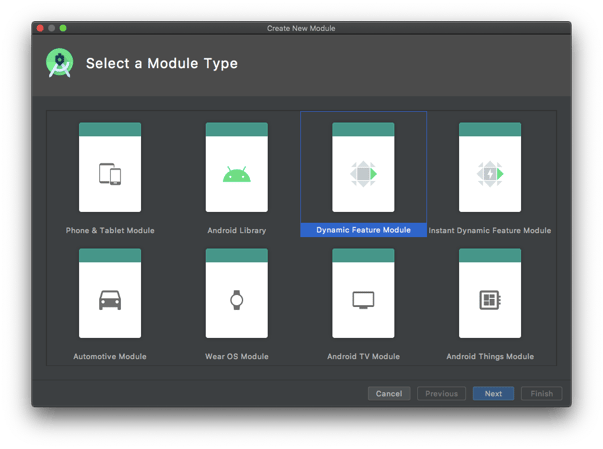Click the Wear OS Module label

click(x=236, y=356)
